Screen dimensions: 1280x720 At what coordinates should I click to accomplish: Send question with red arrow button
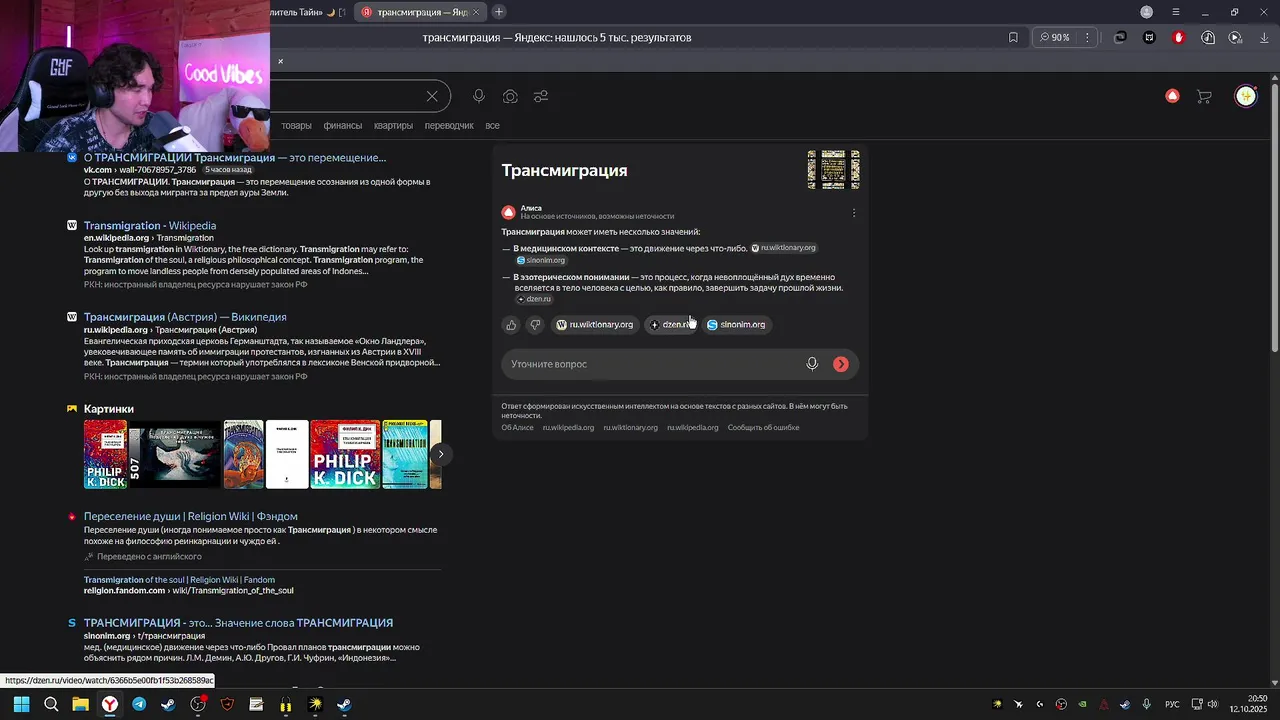click(x=841, y=364)
